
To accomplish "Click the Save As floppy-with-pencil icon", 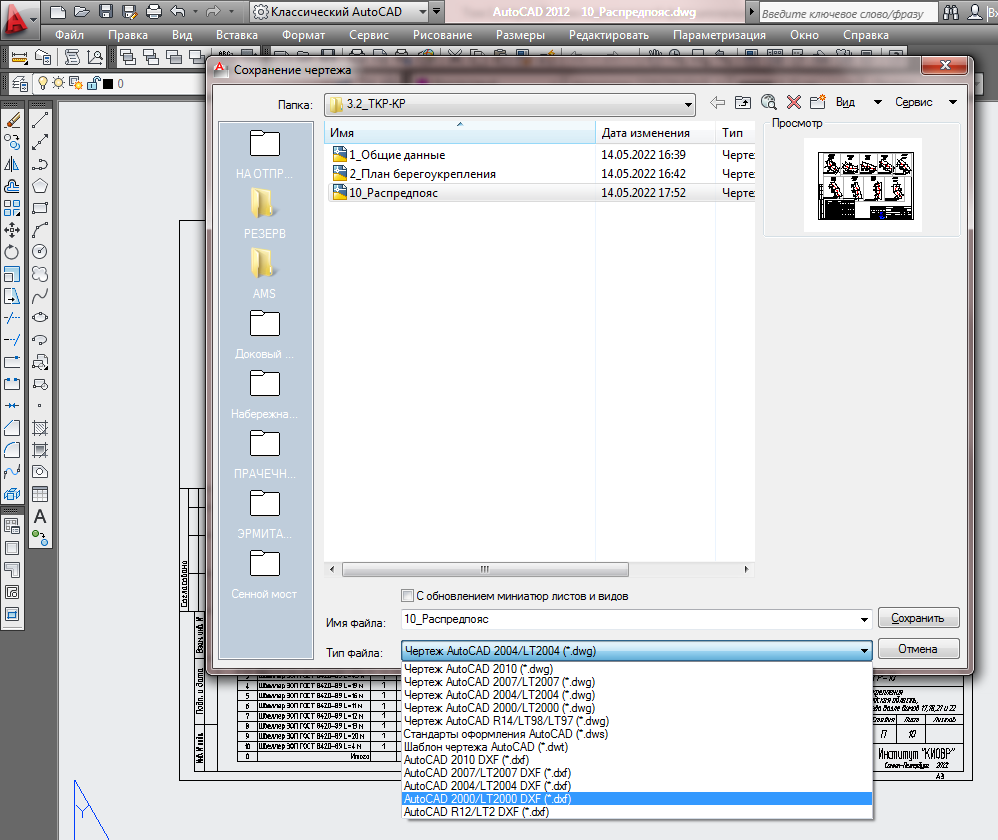I will (x=130, y=11).
